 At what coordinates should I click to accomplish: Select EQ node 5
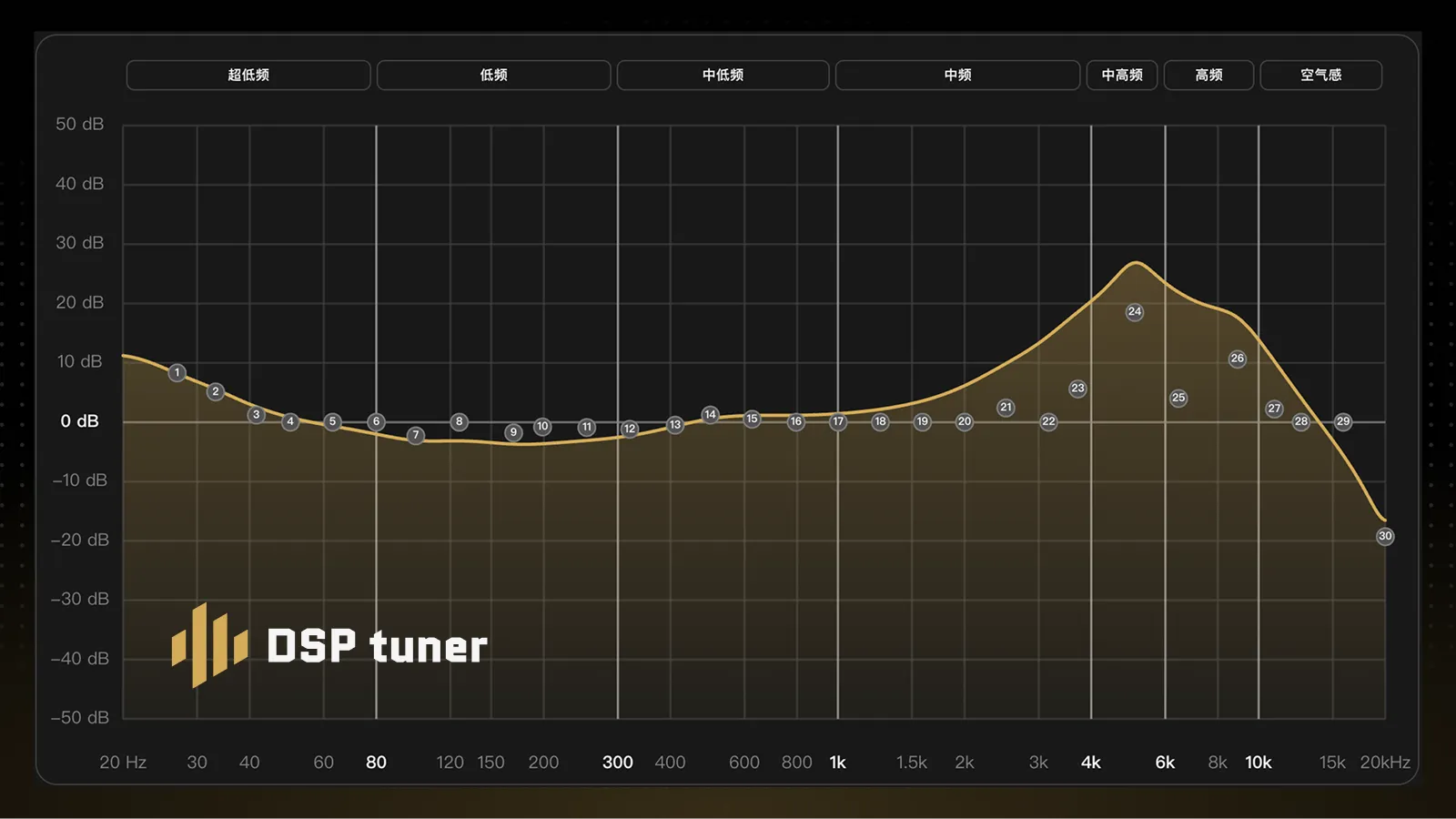[333, 421]
